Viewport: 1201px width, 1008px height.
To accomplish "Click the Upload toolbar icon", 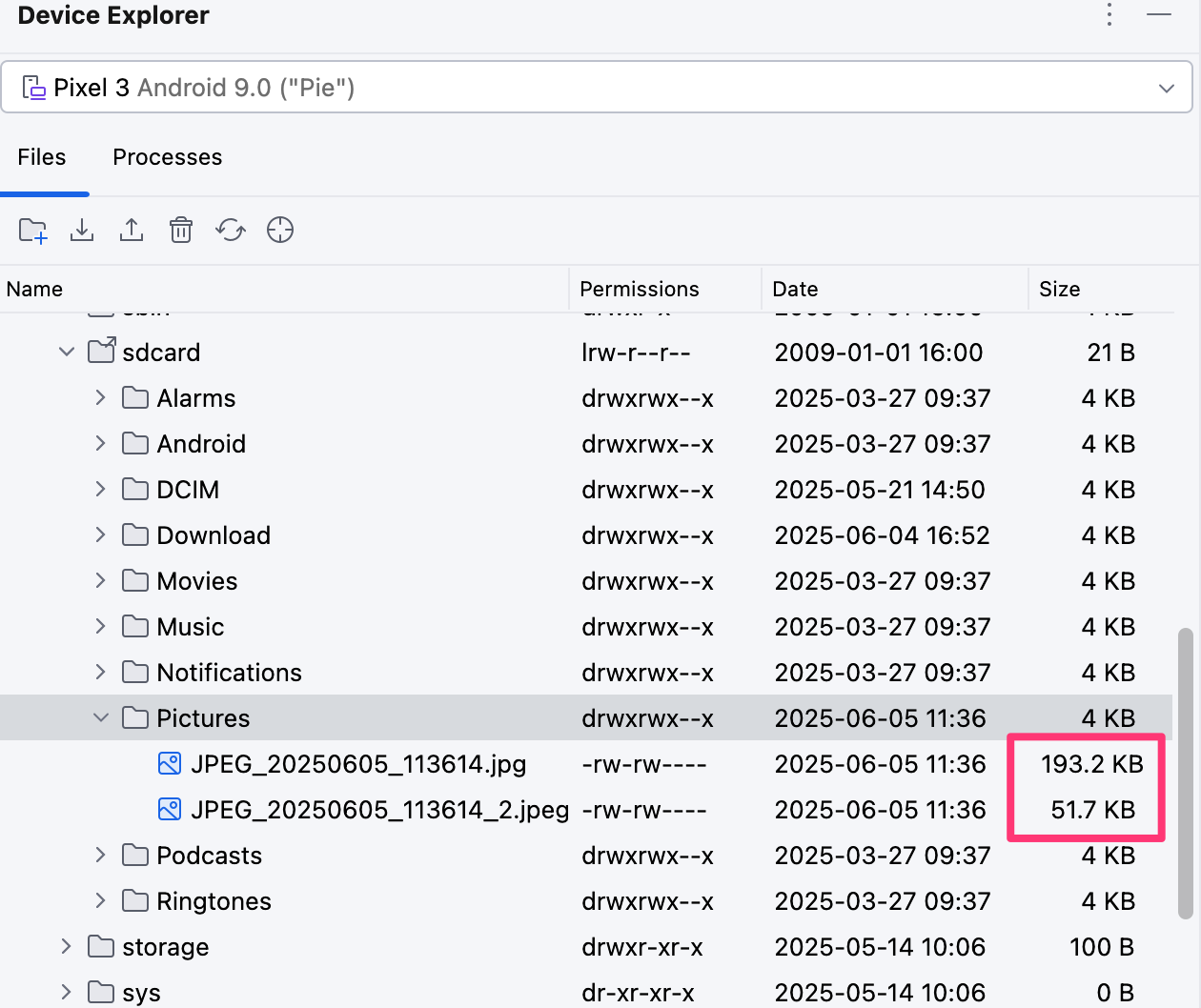I will [132, 231].
